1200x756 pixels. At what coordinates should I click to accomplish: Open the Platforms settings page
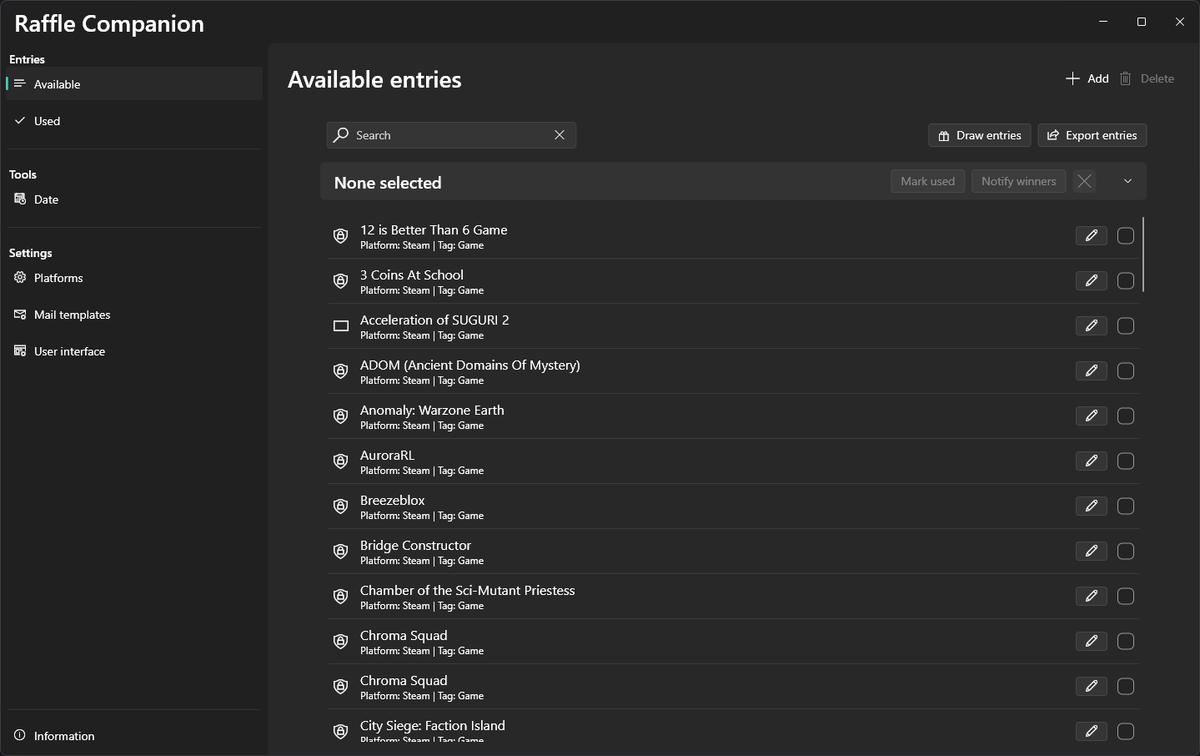pyautogui.click(x=58, y=278)
